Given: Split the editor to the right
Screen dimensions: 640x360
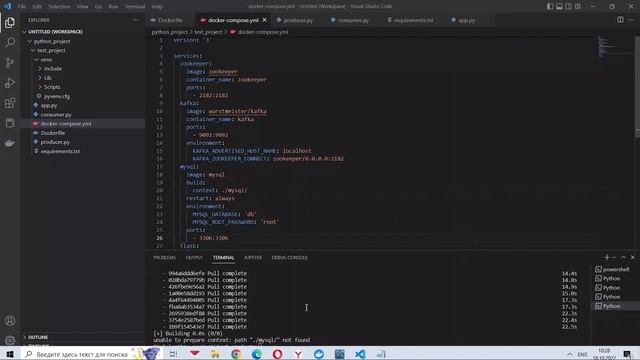Looking at the screenshot, I should click(x=620, y=20).
